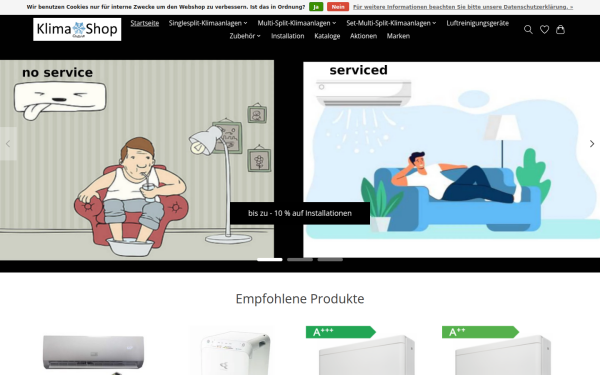The width and height of the screenshot is (600, 375).
Task: Expand Set-Multi-Split-Klimaanlagen dropdown menu
Action: (x=391, y=23)
